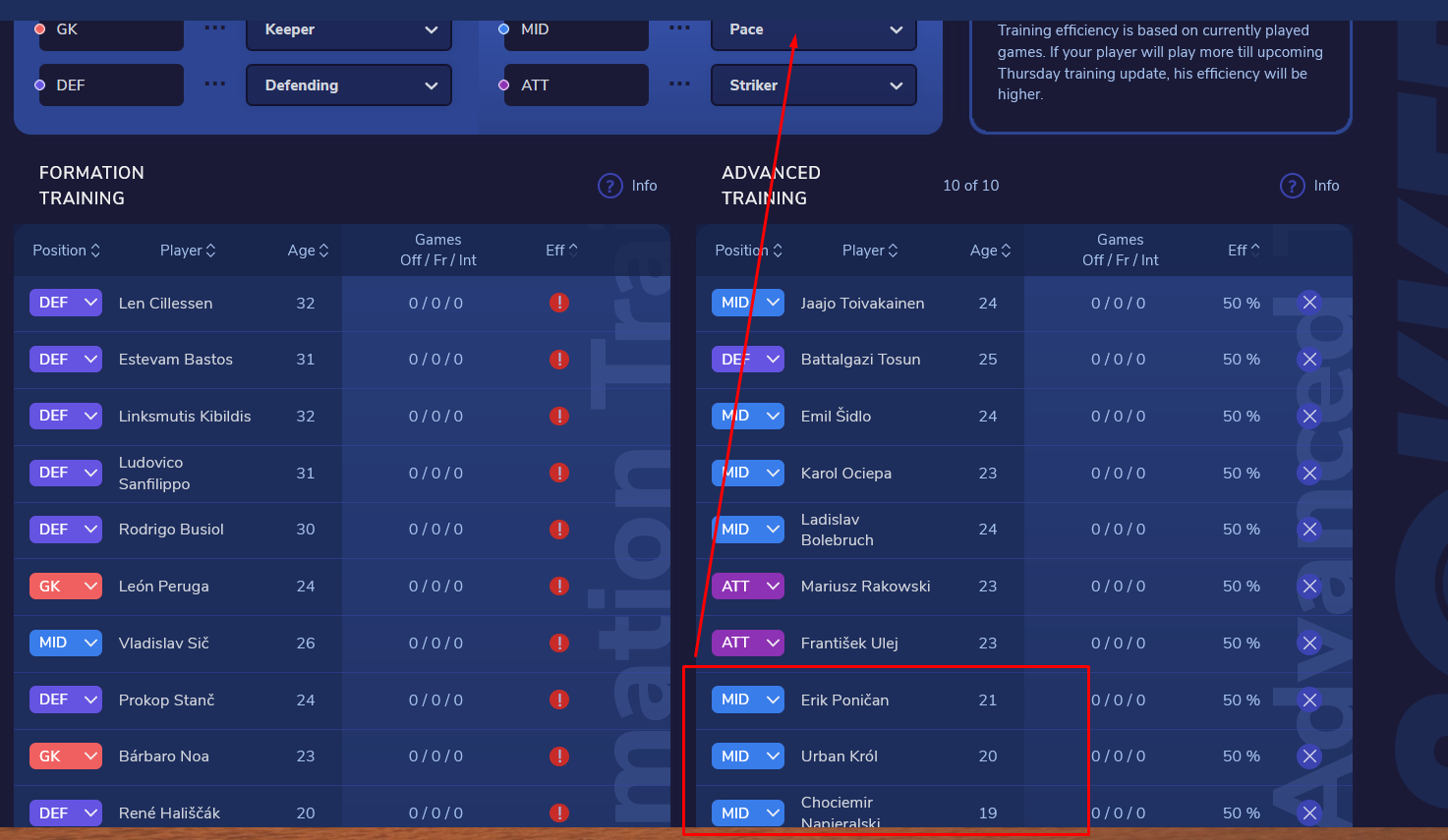This screenshot has width=1448, height=840.
Task: Click warning icon for León Peruga
Action: coord(559,587)
